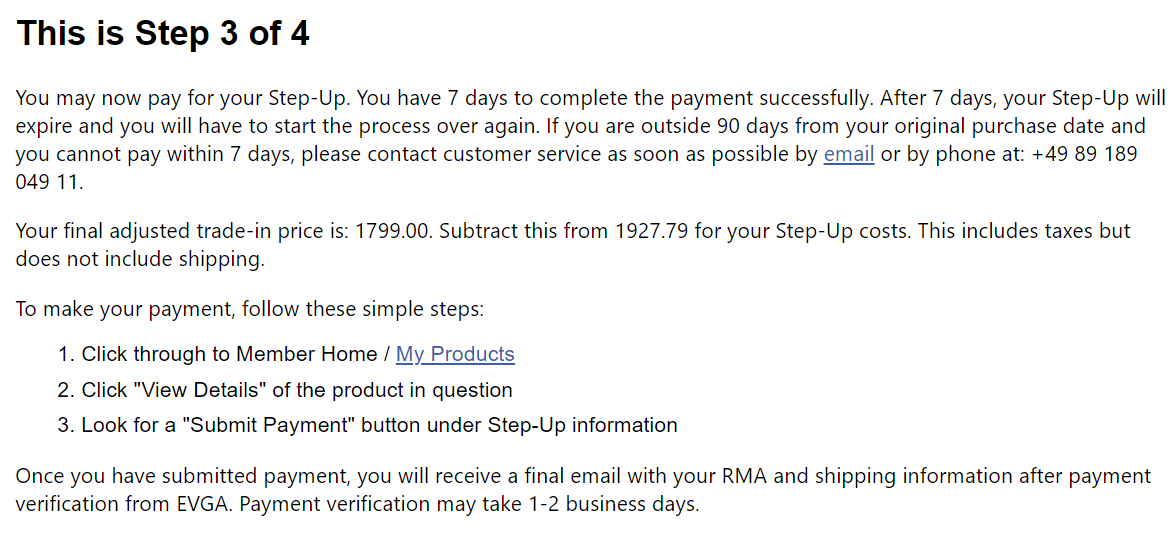
Task: Open the email customer service link
Action: coord(848,154)
